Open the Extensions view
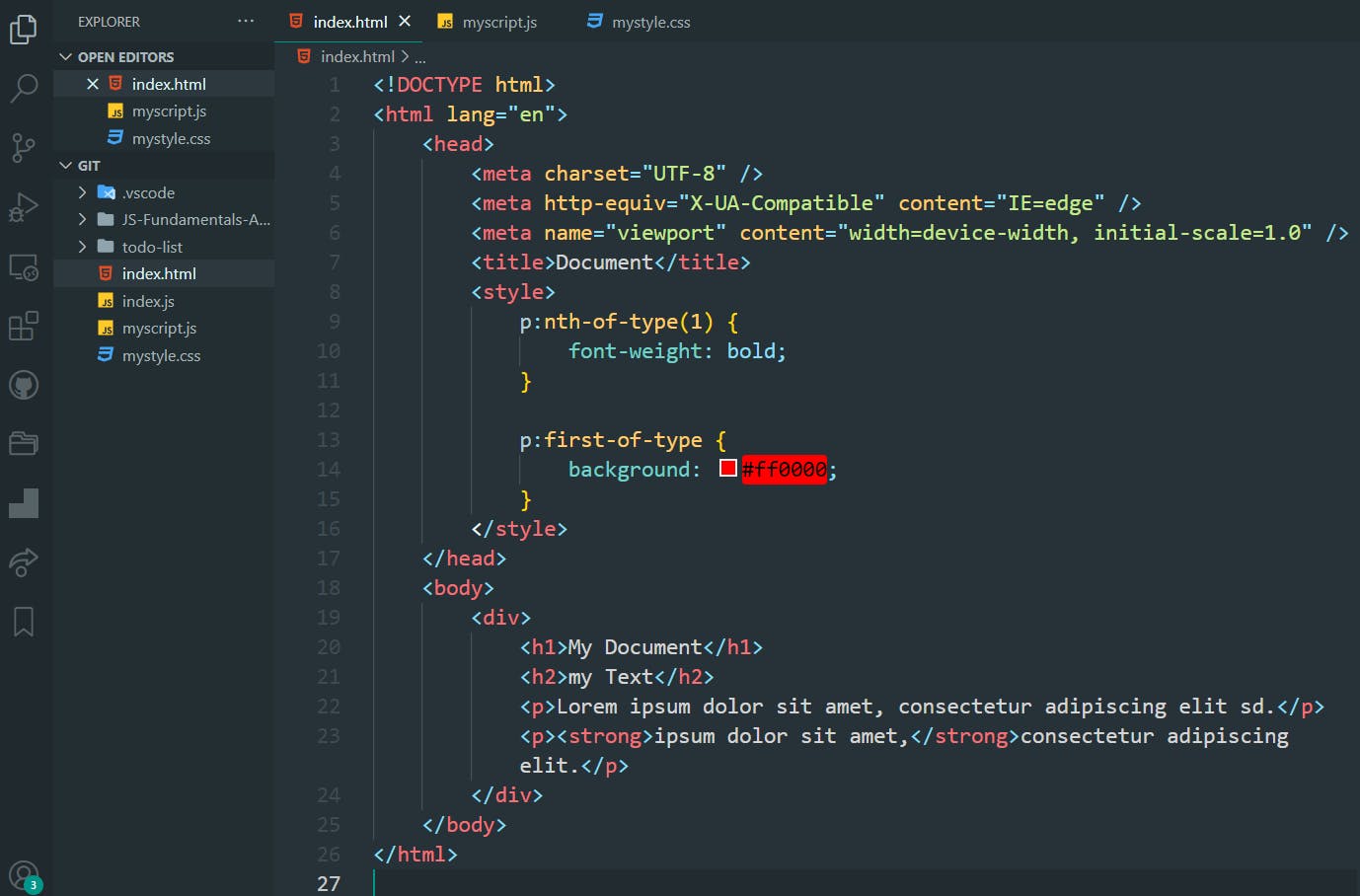The image size is (1360, 896). click(x=24, y=326)
